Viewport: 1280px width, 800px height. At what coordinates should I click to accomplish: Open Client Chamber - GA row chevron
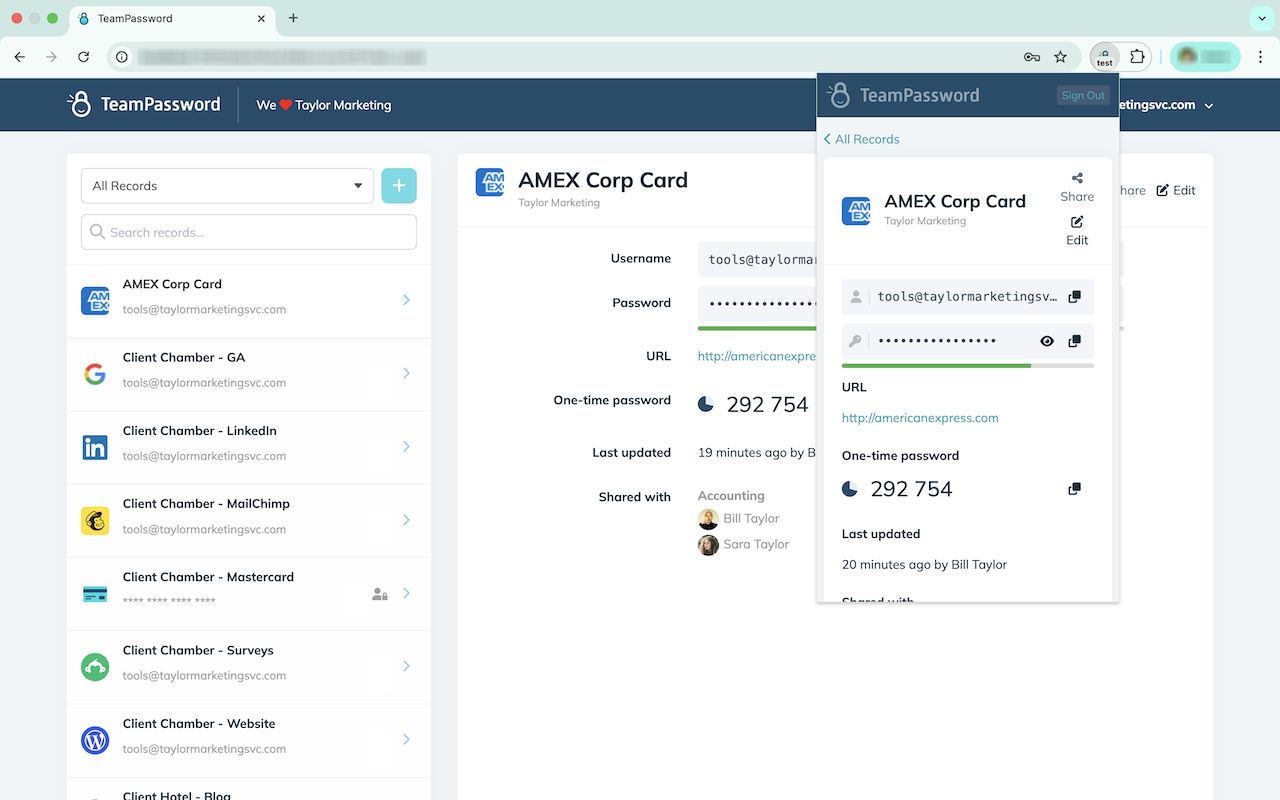[406, 373]
